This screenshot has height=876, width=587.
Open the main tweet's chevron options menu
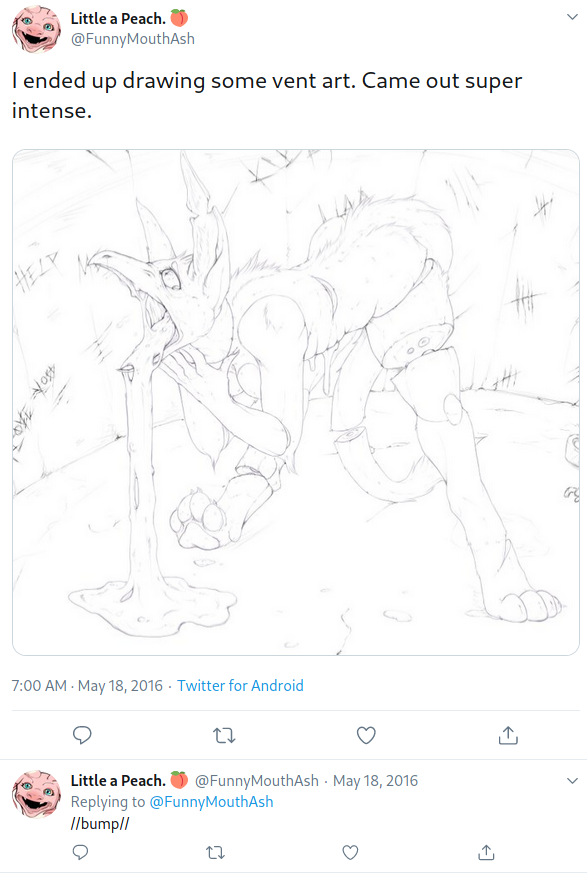[572, 17]
